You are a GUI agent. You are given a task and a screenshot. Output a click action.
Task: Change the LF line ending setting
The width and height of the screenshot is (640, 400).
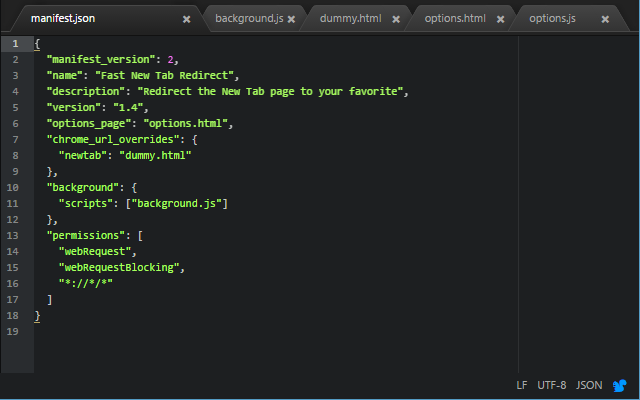pos(522,385)
